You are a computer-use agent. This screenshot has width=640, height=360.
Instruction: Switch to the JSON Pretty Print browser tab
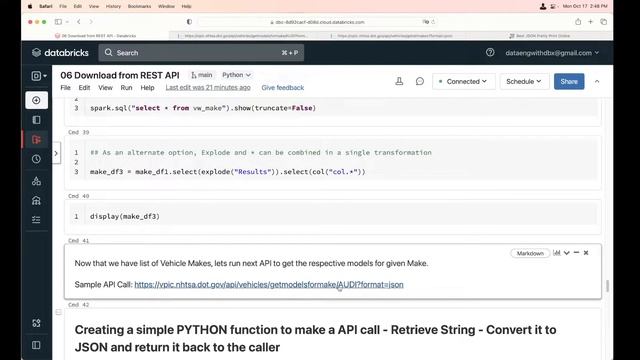click(x=539, y=36)
